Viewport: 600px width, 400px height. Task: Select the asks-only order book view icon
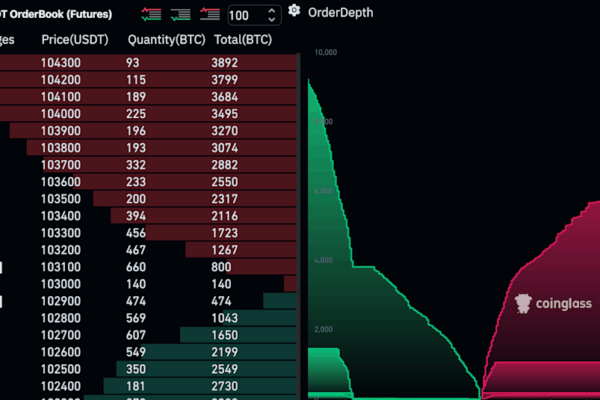click(210, 15)
